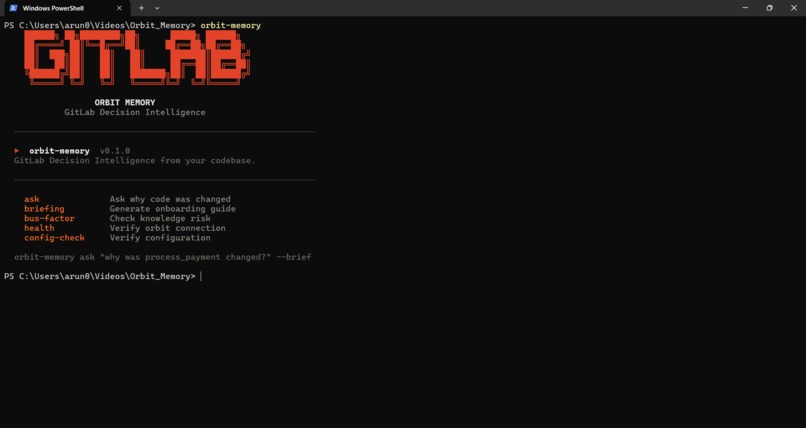Screen dimensions: 806x428
Task: Click the ask command name
Action: 32,199
